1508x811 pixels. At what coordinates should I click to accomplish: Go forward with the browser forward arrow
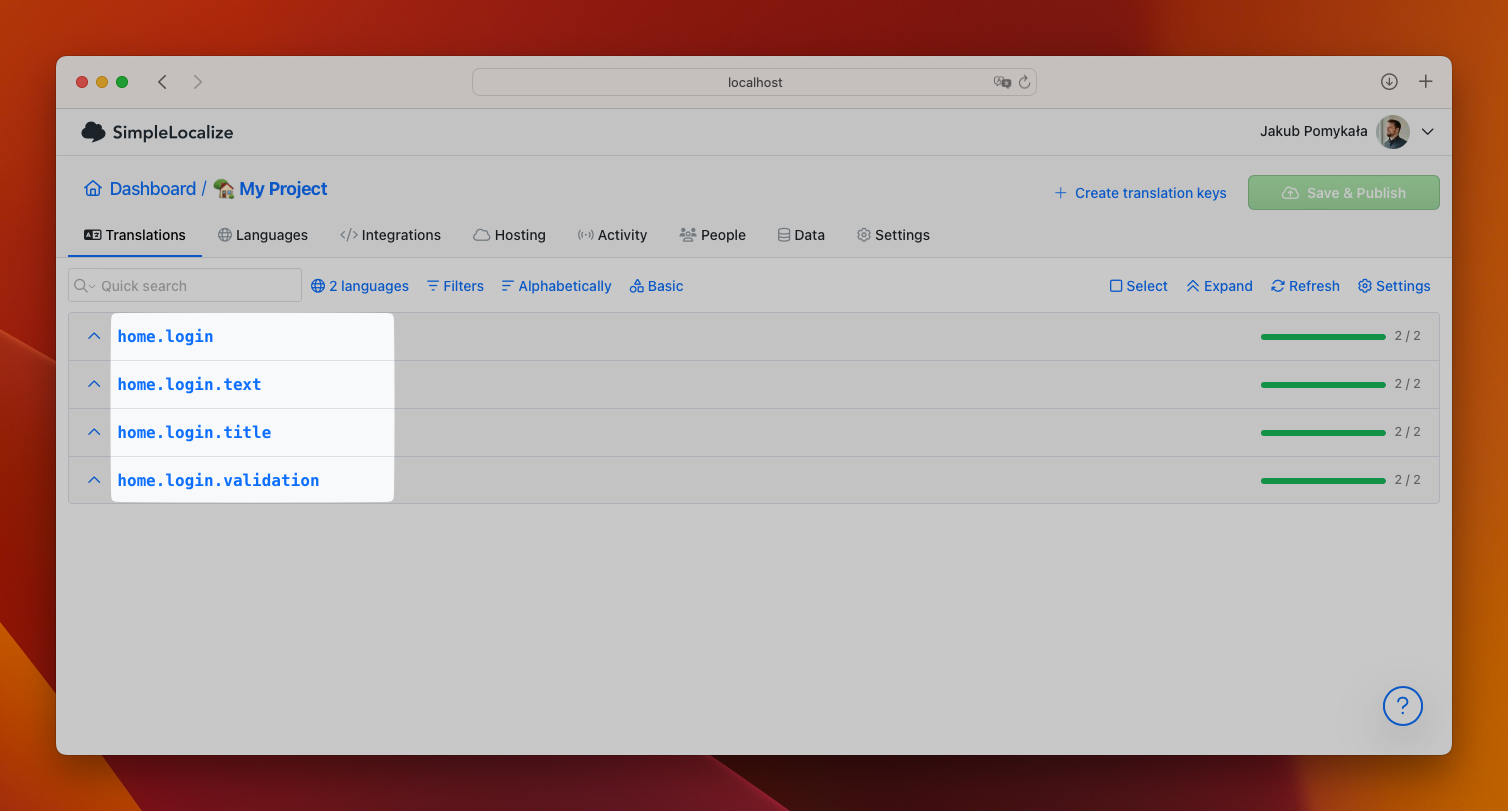coord(198,82)
